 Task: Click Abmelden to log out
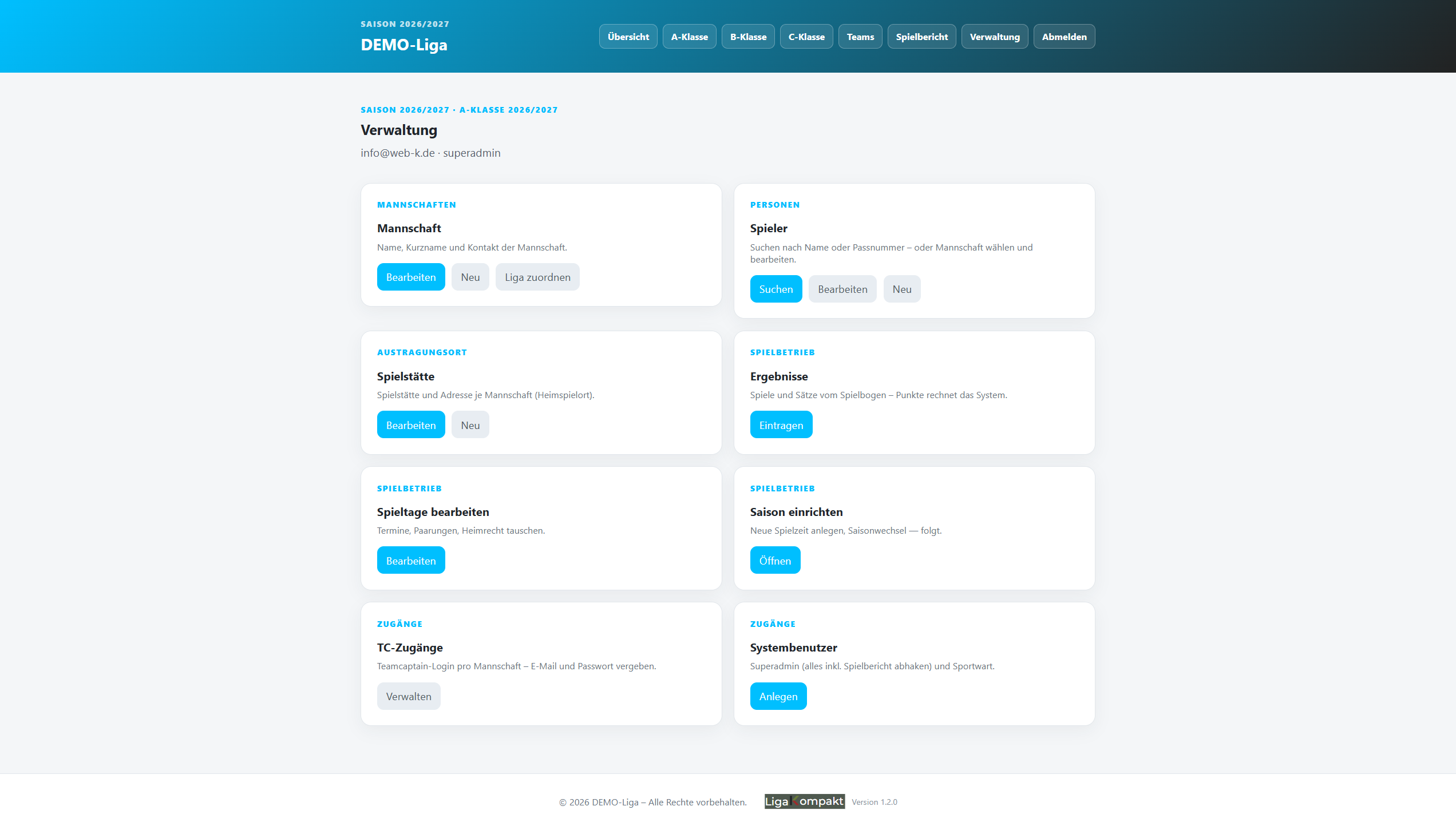[x=1064, y=37]
